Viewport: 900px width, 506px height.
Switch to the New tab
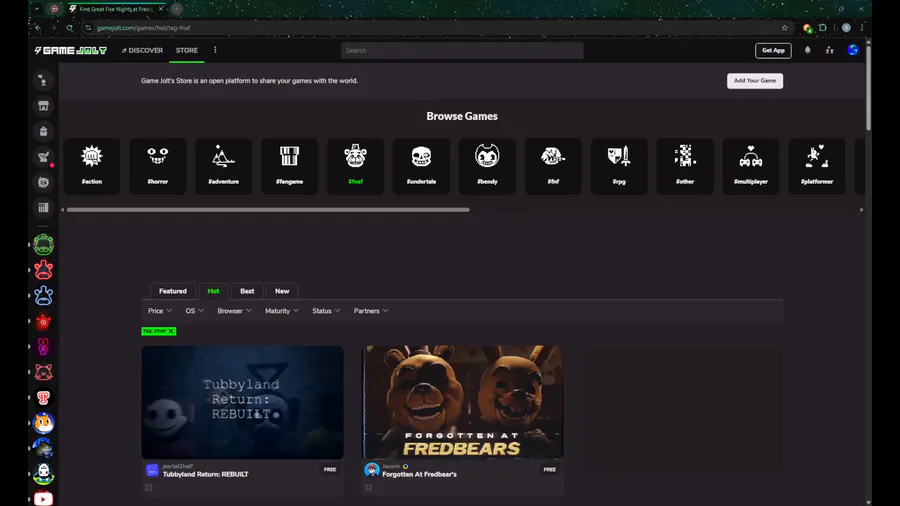coord(282,291)
